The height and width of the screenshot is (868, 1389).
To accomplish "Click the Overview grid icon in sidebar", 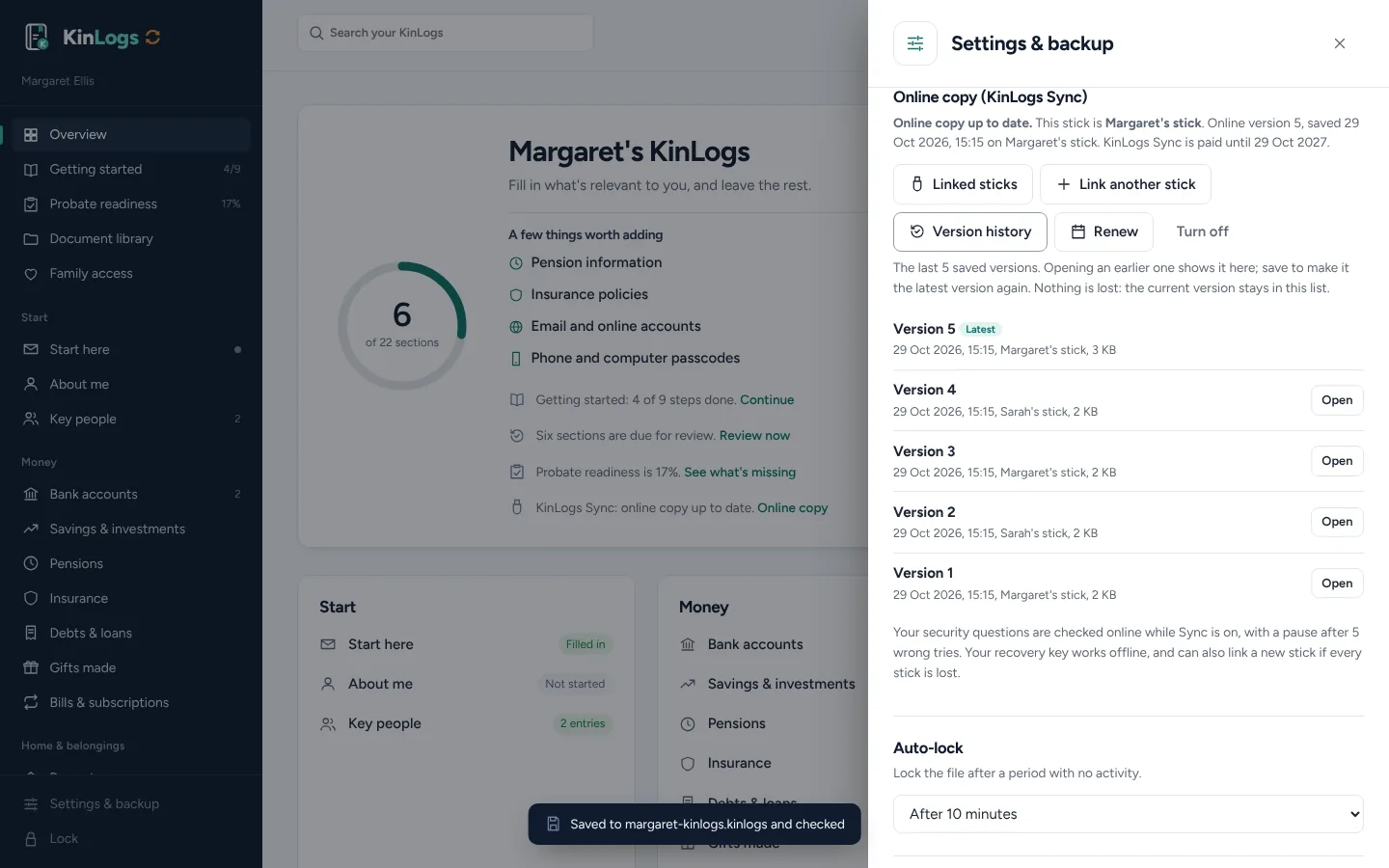I will click(x=31, y=135).
